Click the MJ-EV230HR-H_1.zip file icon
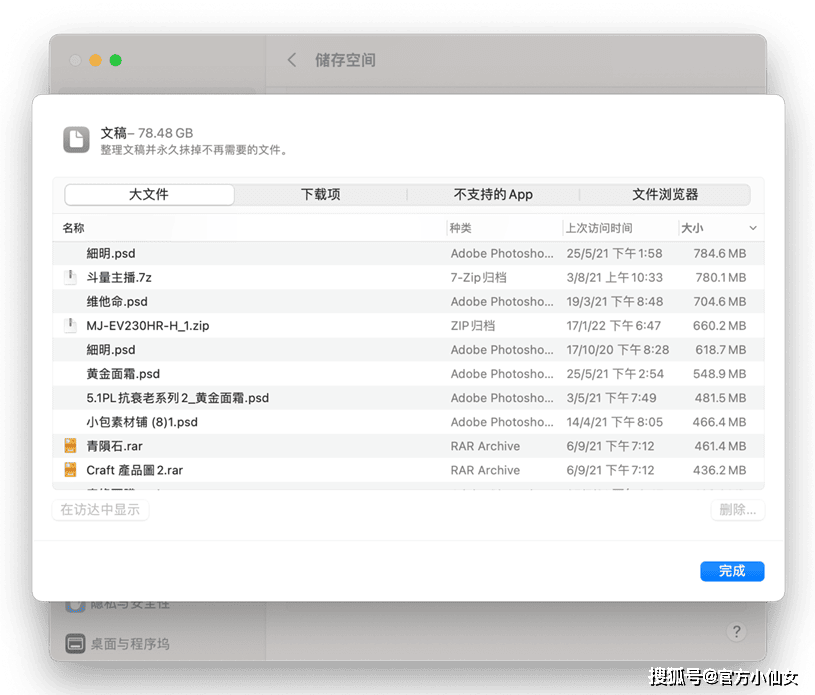The width and height of the screenshot is (815, 695). (70, 325)
